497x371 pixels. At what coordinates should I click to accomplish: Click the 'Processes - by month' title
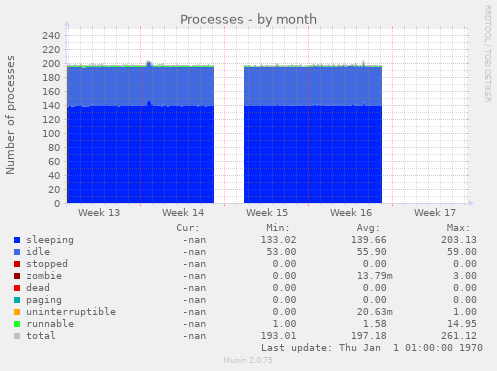click(248, 20)
